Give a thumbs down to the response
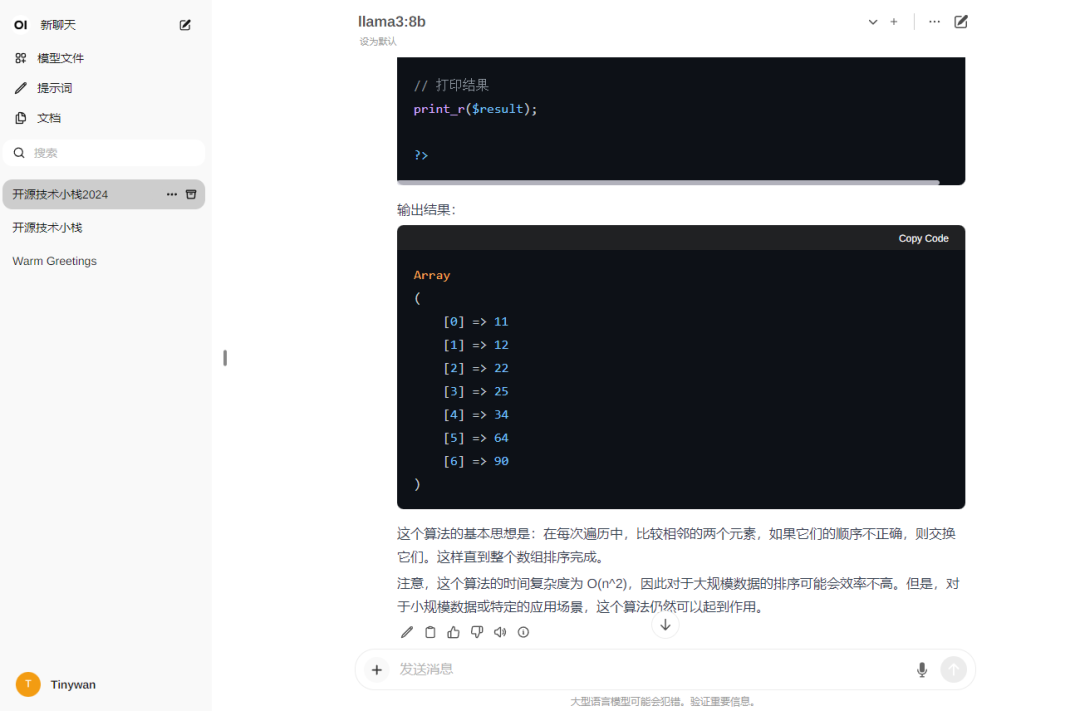Screen dimensions: 1080x711 point(477,631)
